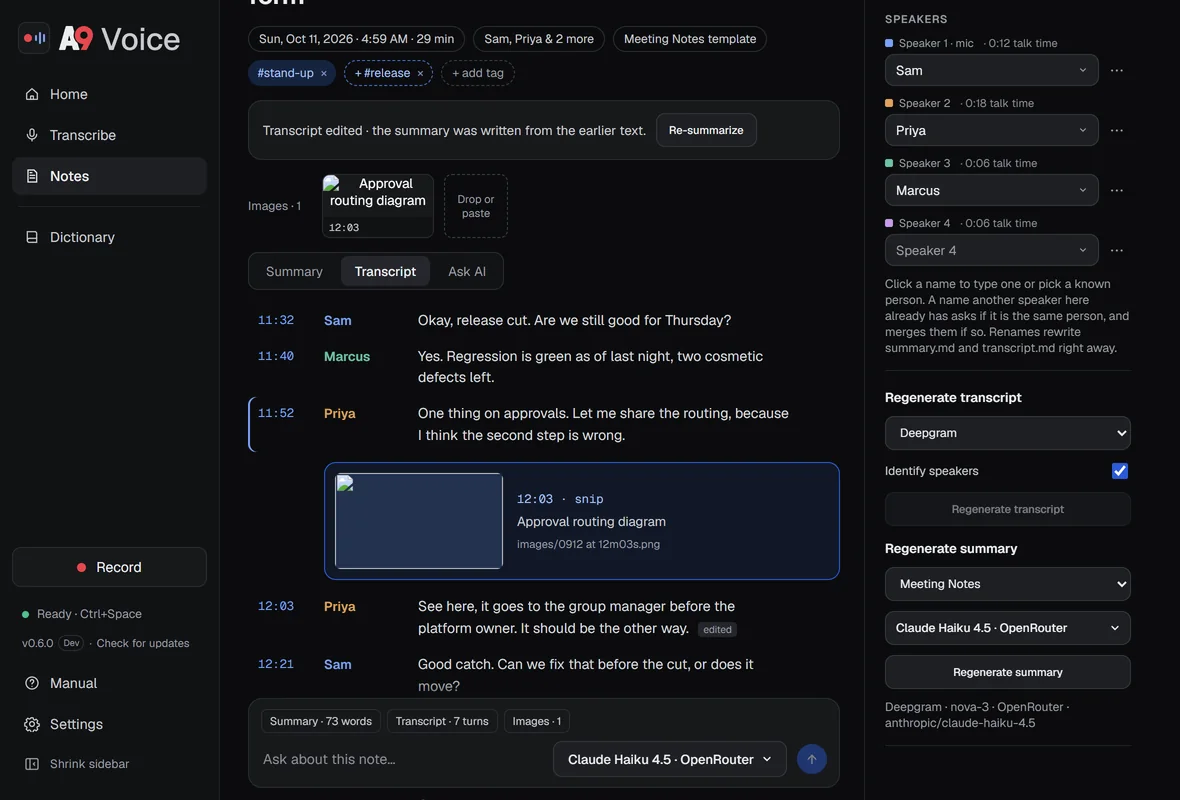Click the Re-summarize button
The height and width of the screenshot is (800, 1180).
click(x=706, y=130)
